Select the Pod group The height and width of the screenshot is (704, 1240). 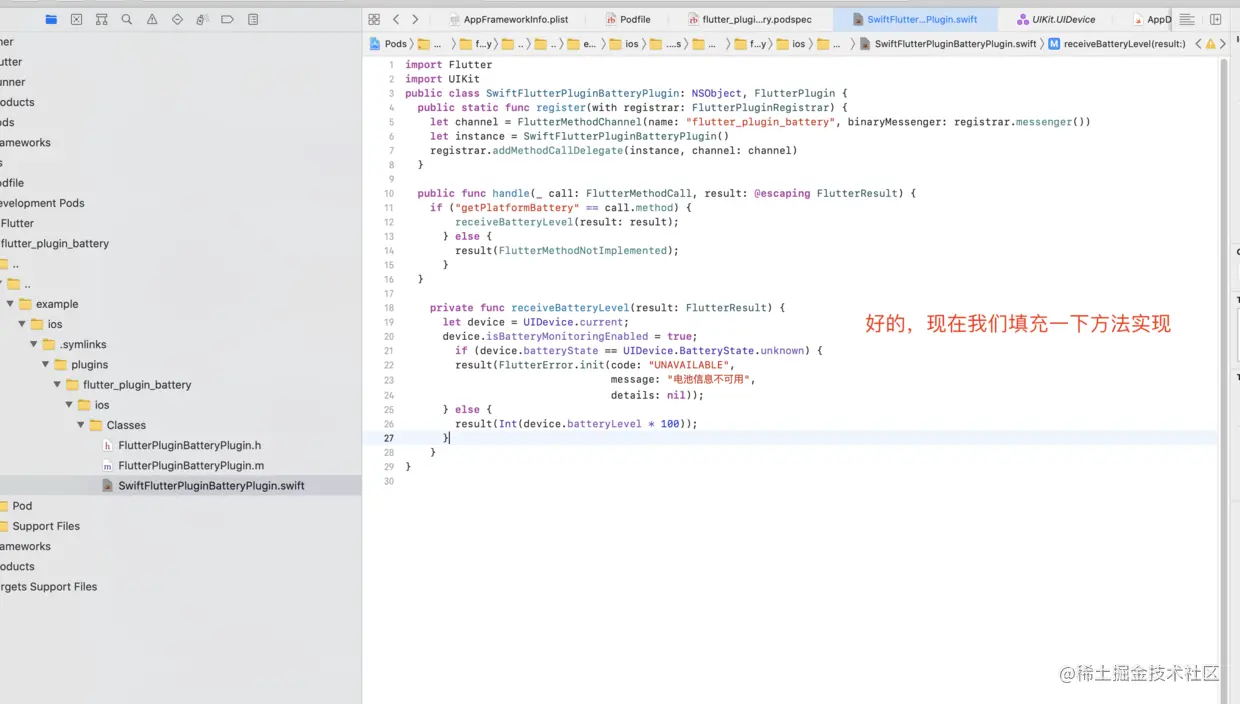[x=21, y=506]
